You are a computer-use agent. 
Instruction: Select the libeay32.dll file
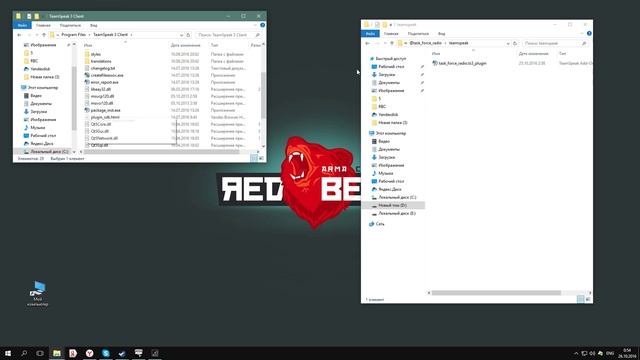coord(100,89)
